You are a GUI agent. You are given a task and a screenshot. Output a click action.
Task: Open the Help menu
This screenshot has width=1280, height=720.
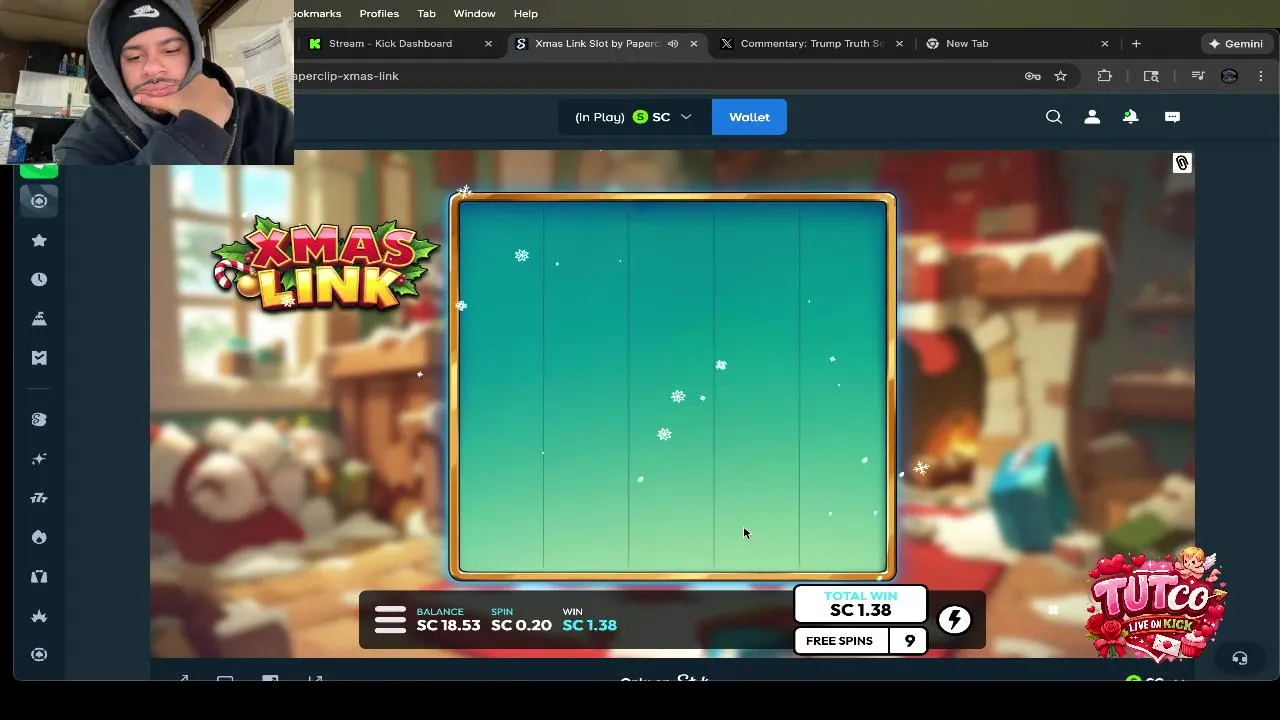coord(526,13)
